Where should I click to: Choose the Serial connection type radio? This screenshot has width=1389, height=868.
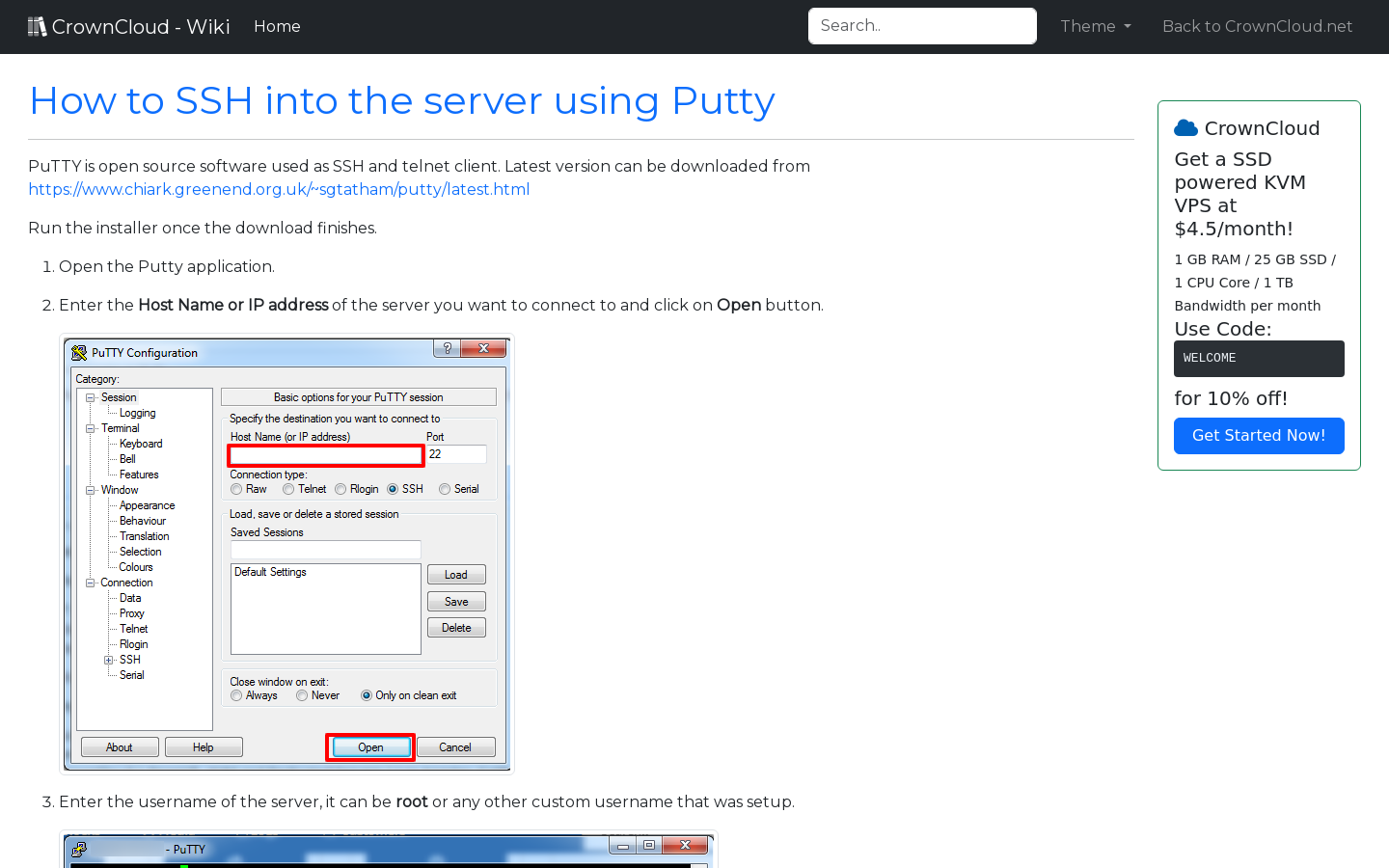pos(445,489)
